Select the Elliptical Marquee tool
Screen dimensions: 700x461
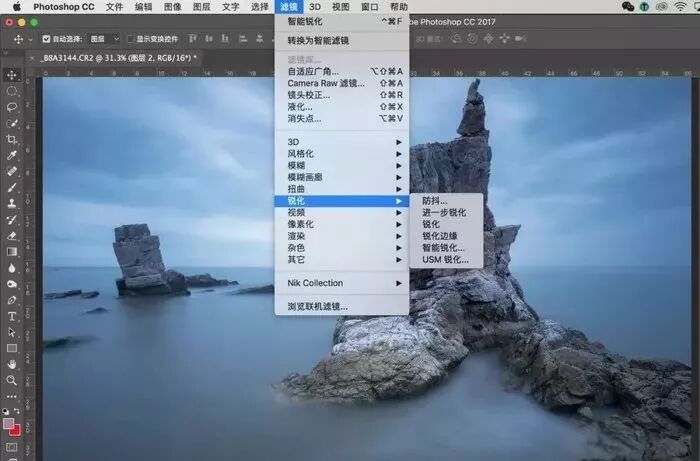click(x=12, y=91)
